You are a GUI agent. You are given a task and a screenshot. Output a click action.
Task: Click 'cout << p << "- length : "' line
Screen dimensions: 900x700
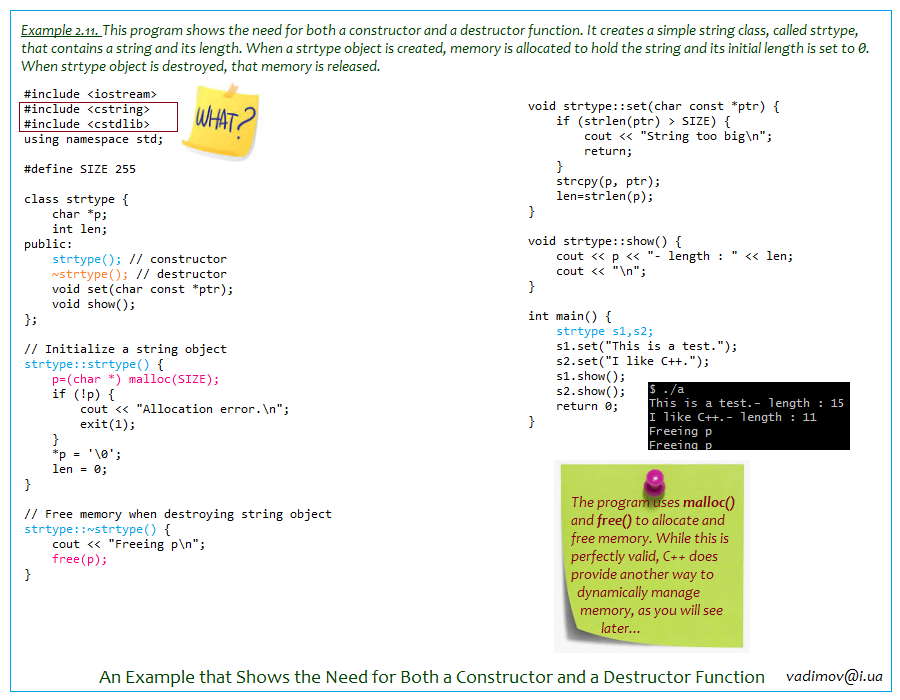click(x=675, y=256)
